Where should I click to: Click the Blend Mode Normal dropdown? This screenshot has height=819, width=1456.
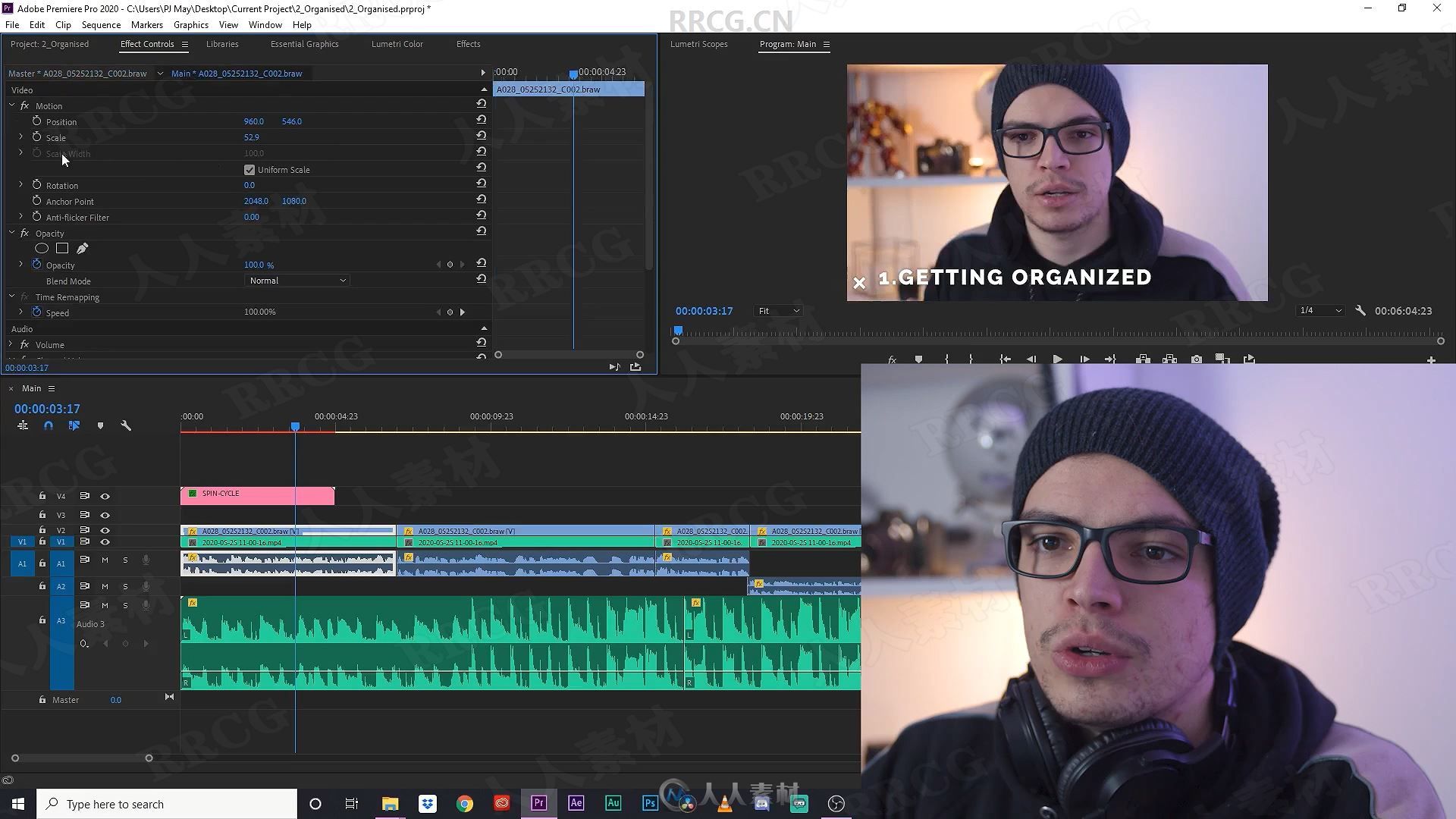[295, 280]
